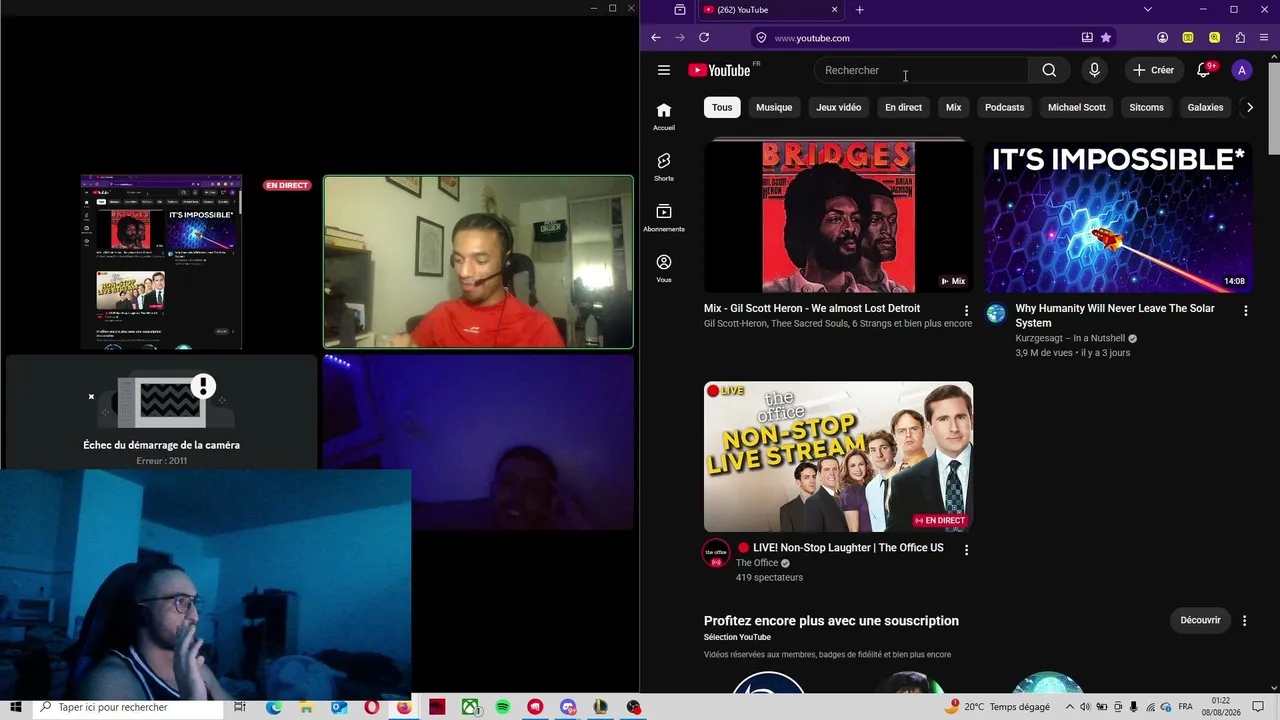Select the Tous filter chip
This screenshot has height=720, width=1280.
(722, 107)
